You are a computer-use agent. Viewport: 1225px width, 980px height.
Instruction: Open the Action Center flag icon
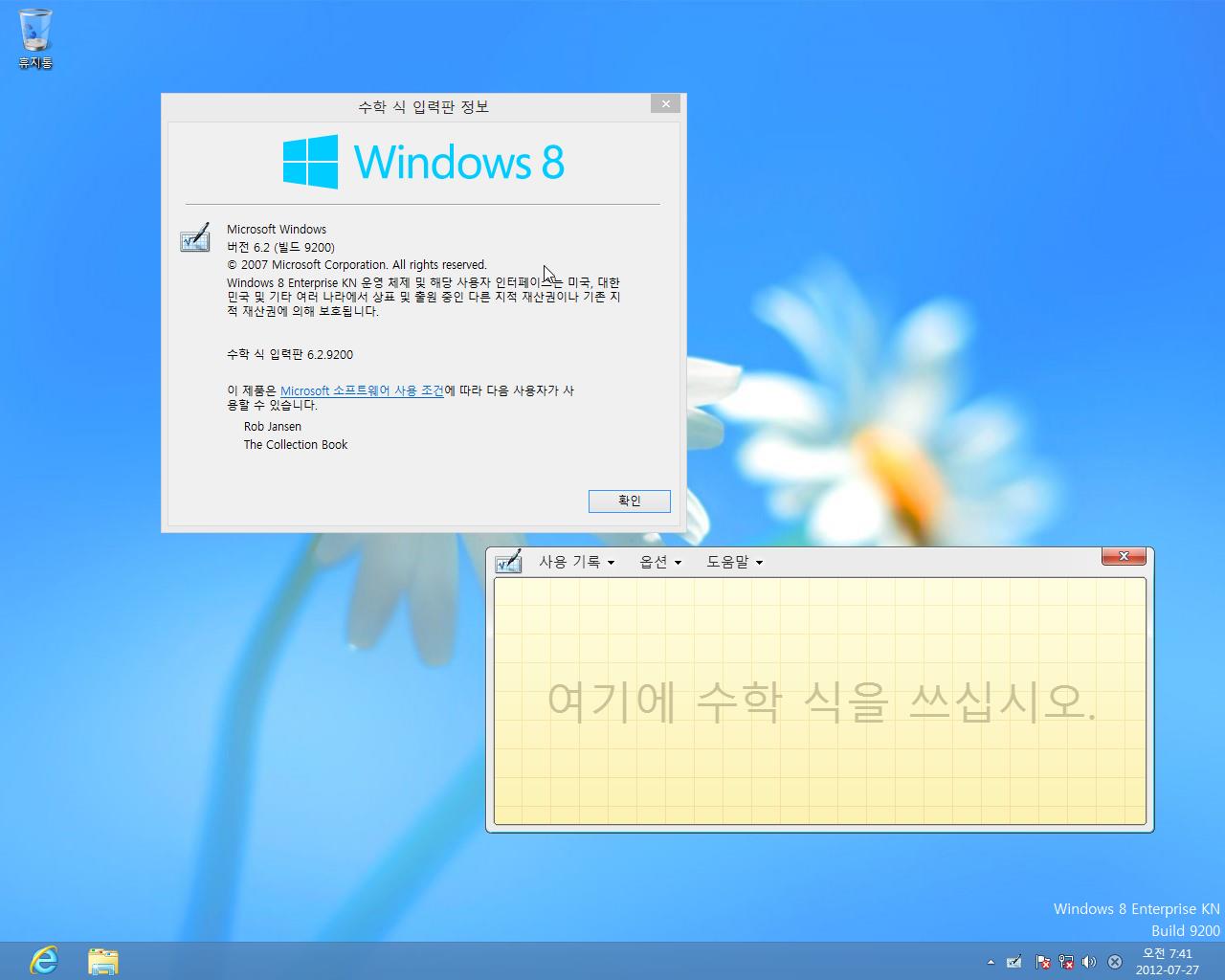point(1043,962)
